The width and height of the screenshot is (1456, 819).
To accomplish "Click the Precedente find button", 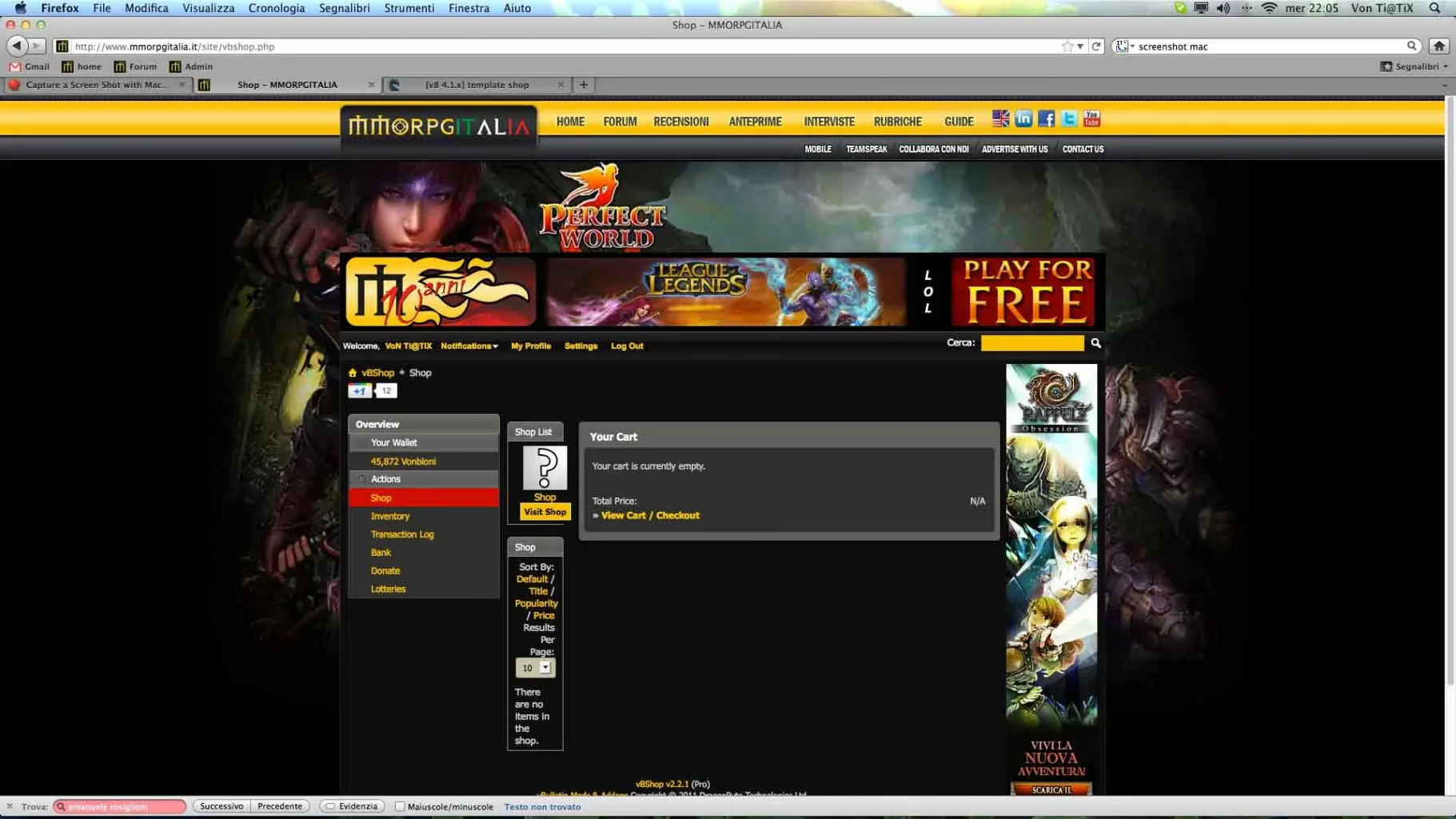I will pyautogui.click(x=280, y=806).
